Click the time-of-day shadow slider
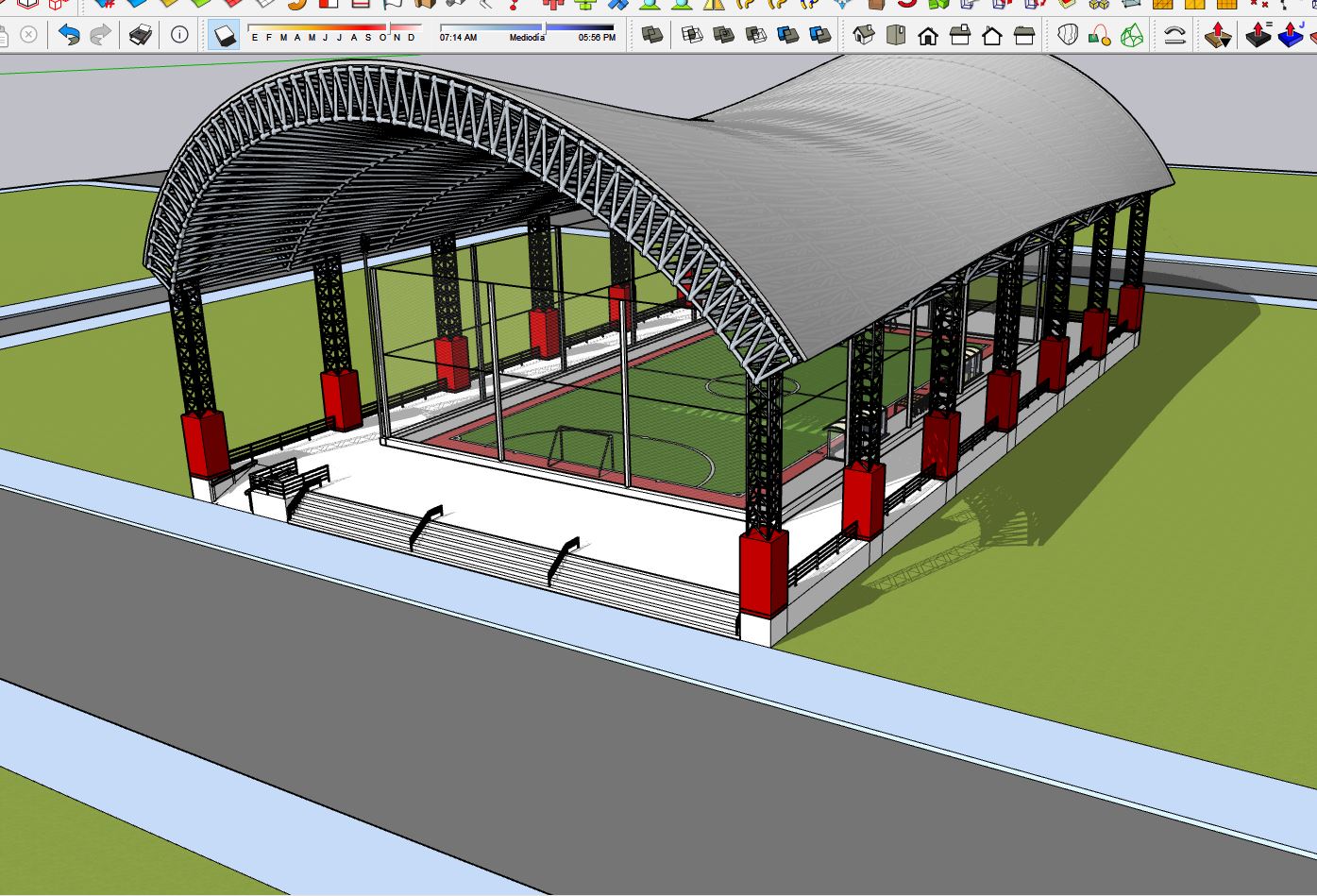The image size is (1317, 896). click(527, 28)
